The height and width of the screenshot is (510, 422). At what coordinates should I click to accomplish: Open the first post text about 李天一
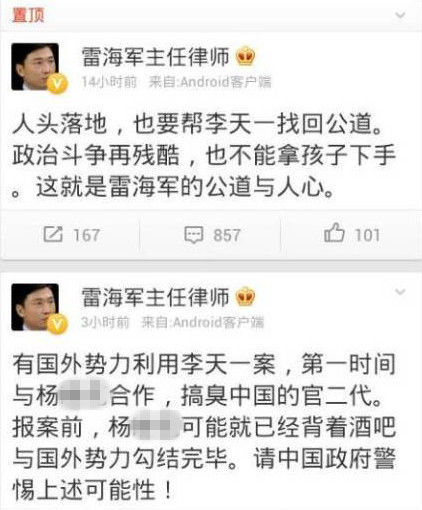click(204, 156)
